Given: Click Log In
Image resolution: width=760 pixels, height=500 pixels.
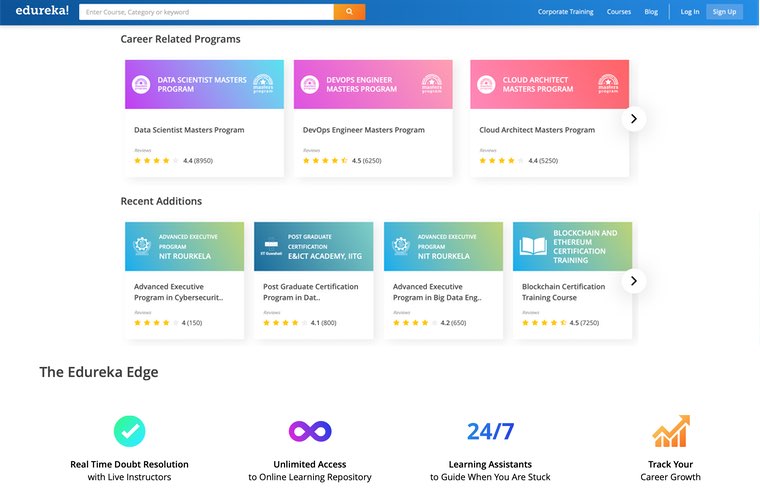Looking at the screenshot, I should pos(690,12).
